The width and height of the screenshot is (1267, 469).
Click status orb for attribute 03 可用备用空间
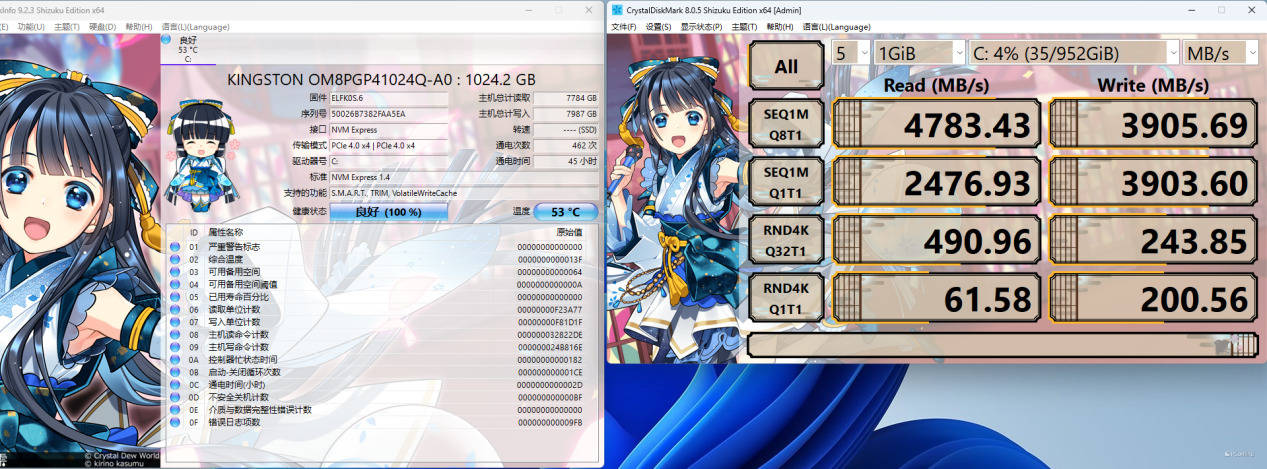click(x=174, y=272)
